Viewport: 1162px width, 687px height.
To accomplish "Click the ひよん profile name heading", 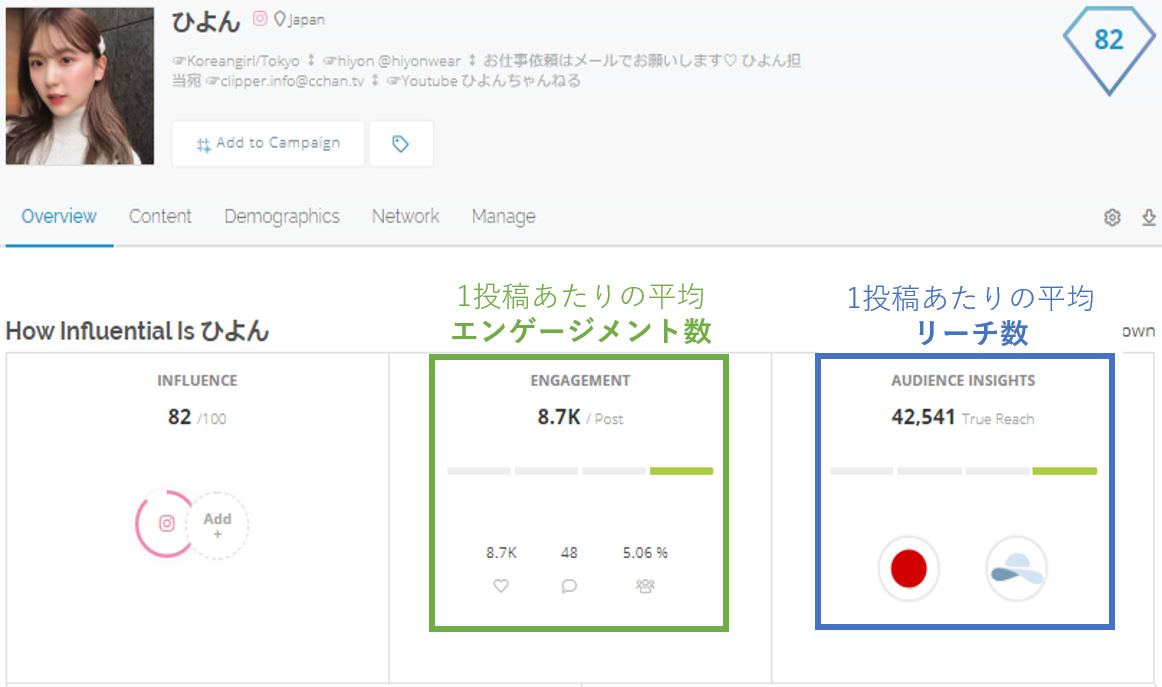I will (206, 21).
